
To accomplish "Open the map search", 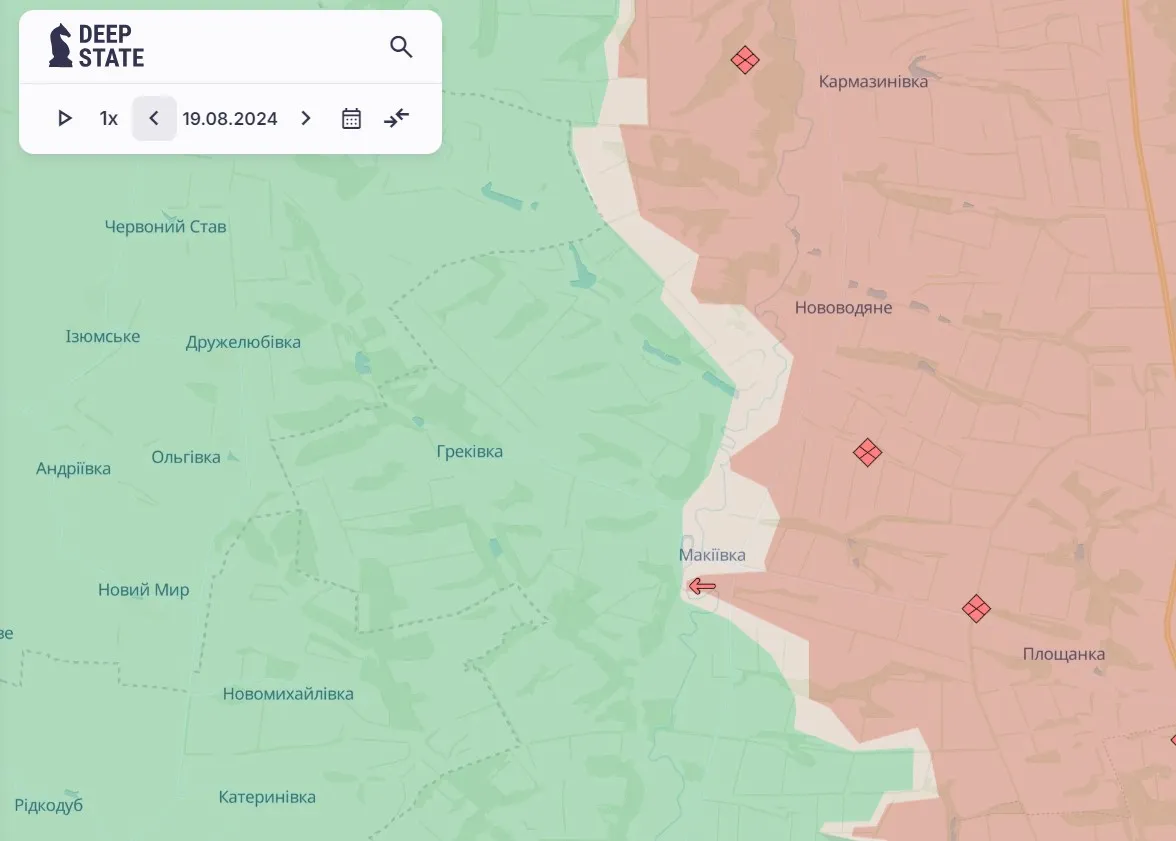I will pos(401,47).
